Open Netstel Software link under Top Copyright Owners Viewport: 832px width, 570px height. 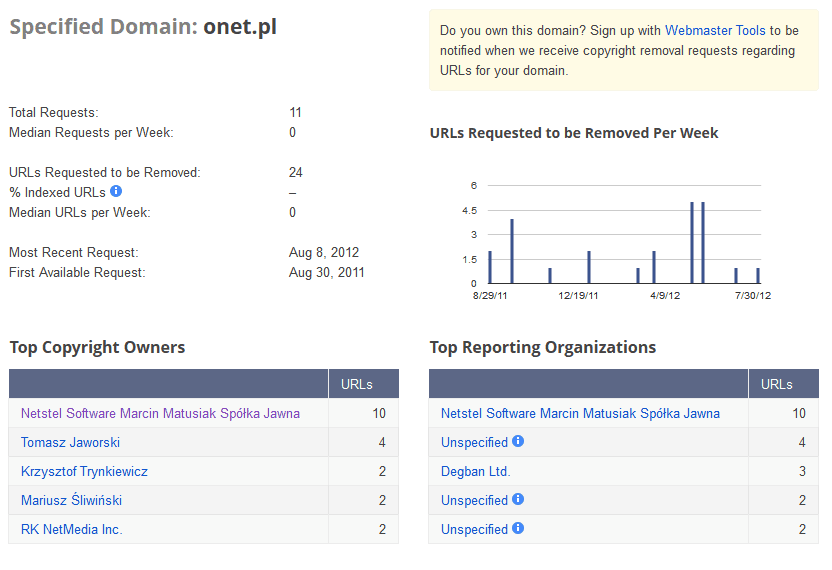[x=160, y=413]
